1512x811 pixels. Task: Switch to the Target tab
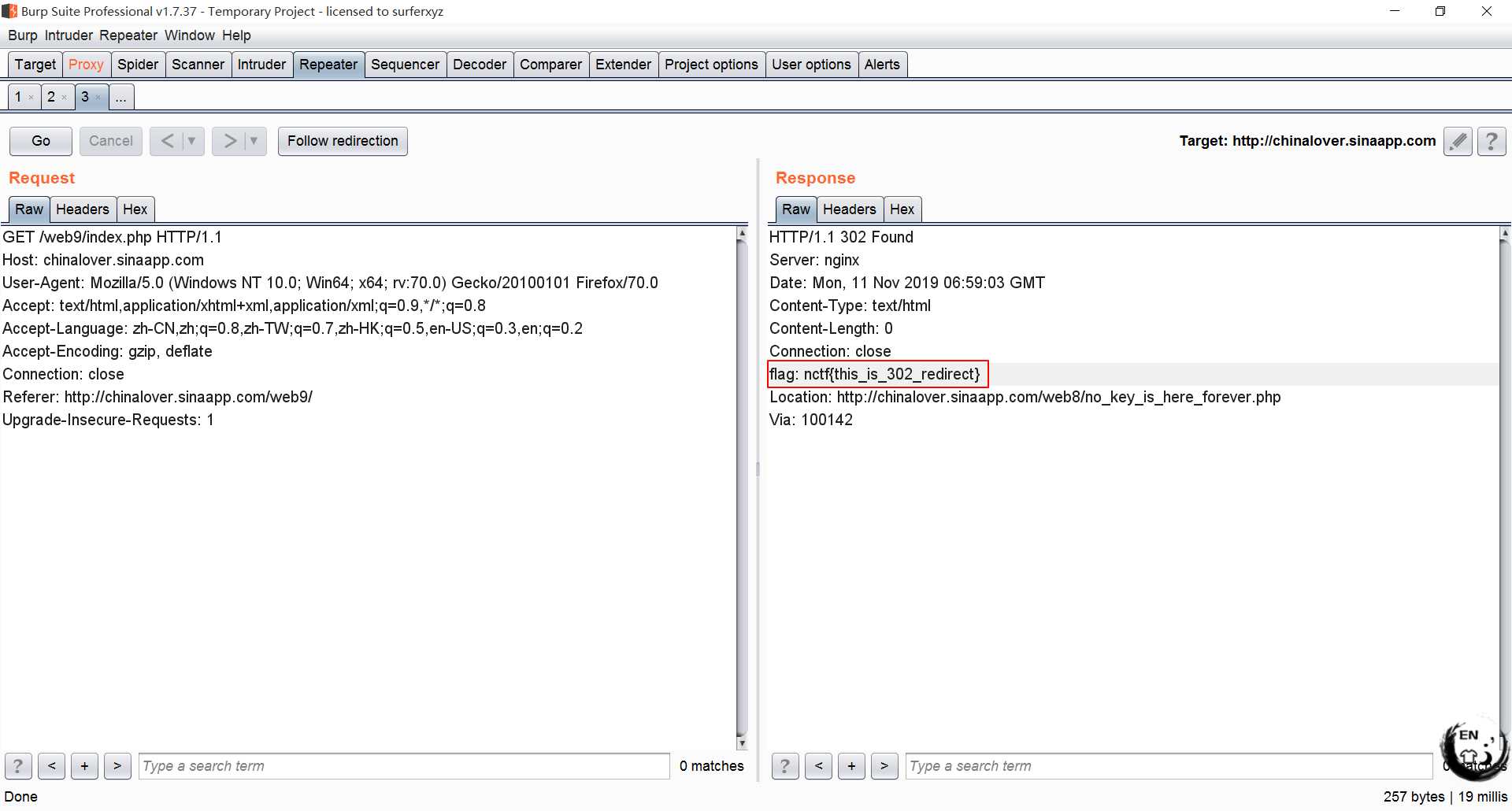pos(35,65)
